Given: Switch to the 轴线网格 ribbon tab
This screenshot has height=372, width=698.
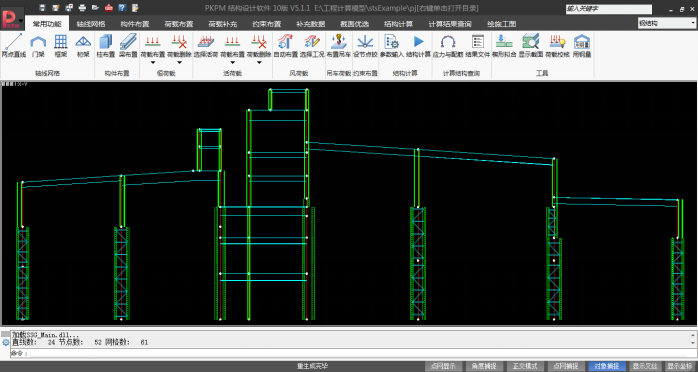Looking at the screenshot, I should 91,24.
